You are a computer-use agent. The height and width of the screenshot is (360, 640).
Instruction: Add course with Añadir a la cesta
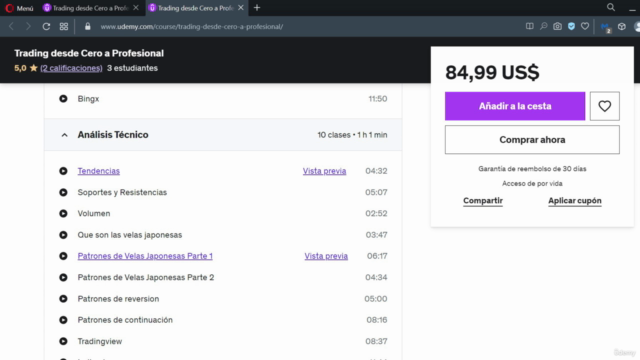click(515, 106)
